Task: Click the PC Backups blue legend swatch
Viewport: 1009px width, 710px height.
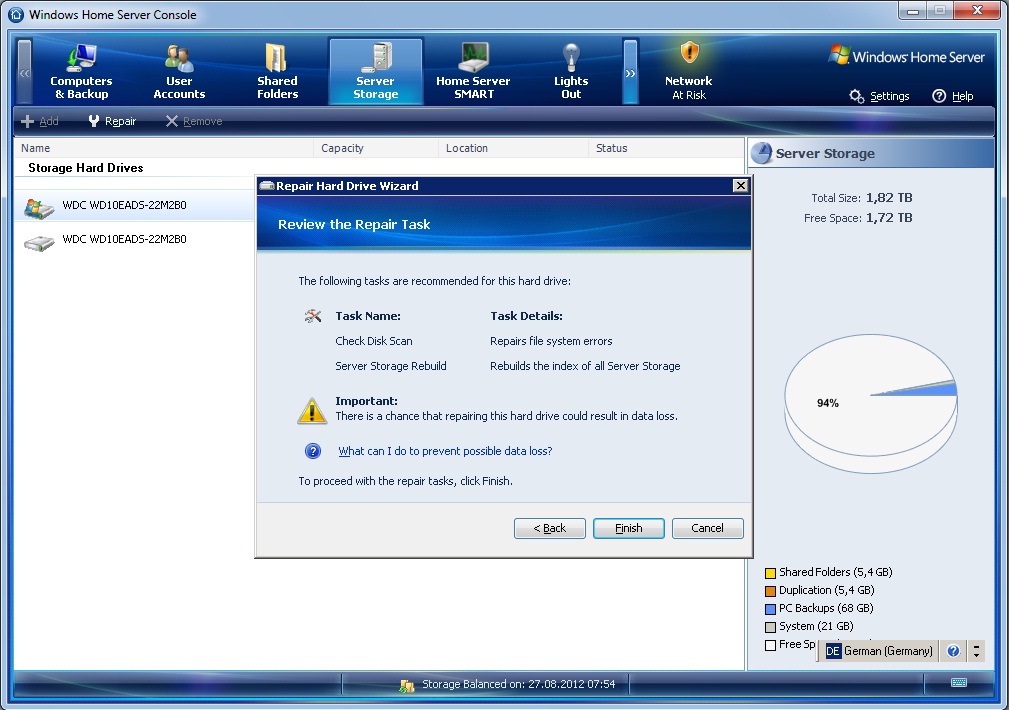Action: (x=770, y=609)
